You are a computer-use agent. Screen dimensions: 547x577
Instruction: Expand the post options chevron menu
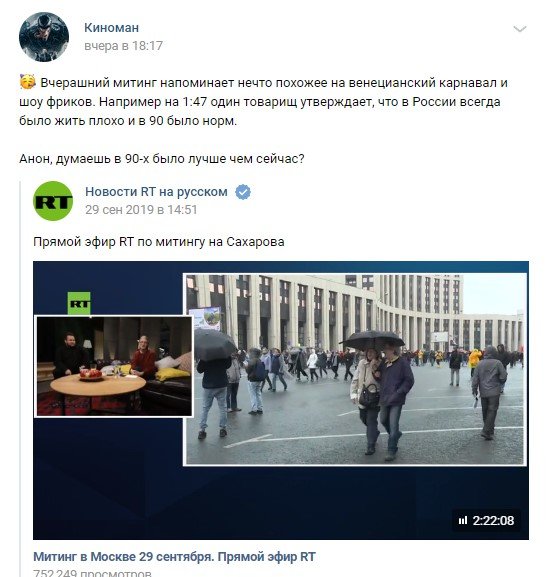coord(519,29)
